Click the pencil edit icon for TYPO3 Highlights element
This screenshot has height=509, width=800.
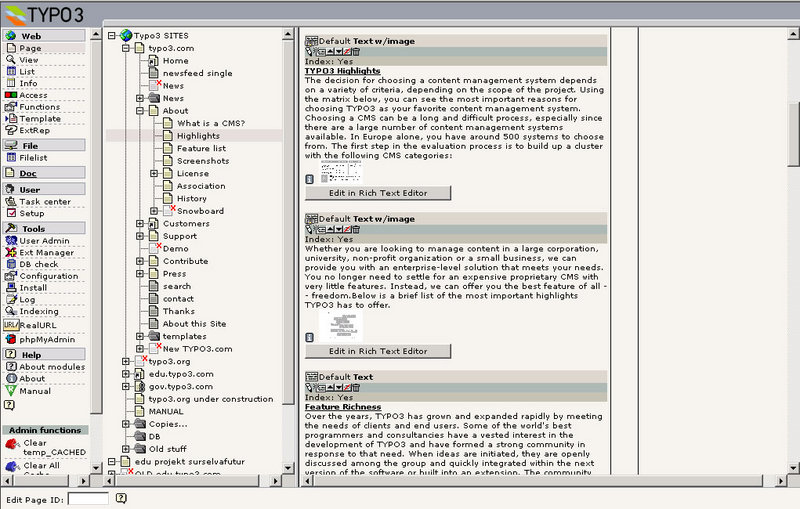pyautogui.click(x=309, y=52)
